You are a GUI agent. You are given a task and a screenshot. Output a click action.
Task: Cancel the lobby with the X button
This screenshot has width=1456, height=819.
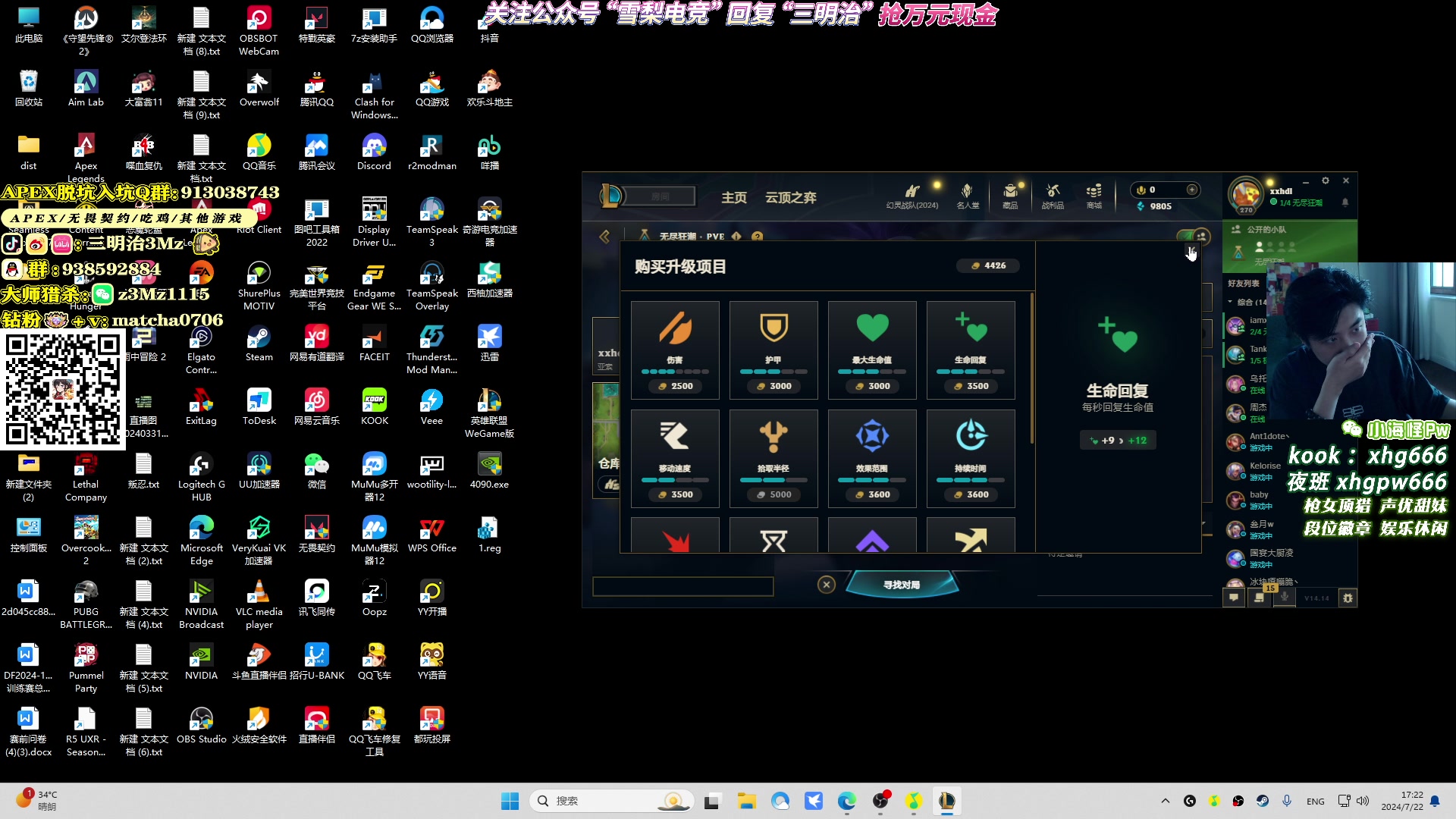click(x=827, y=584)
